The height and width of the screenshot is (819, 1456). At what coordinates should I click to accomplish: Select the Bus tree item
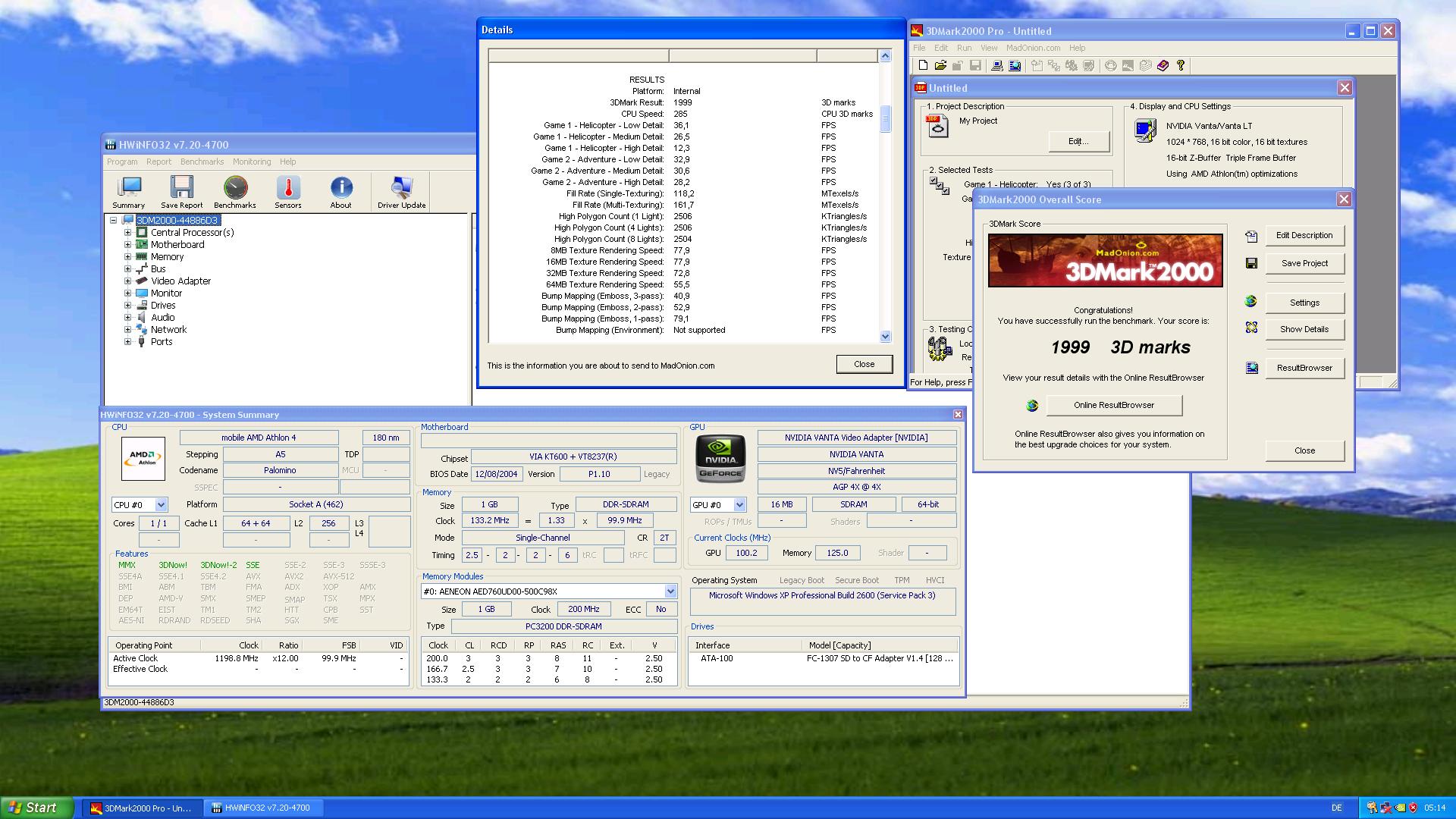point(158,269)
